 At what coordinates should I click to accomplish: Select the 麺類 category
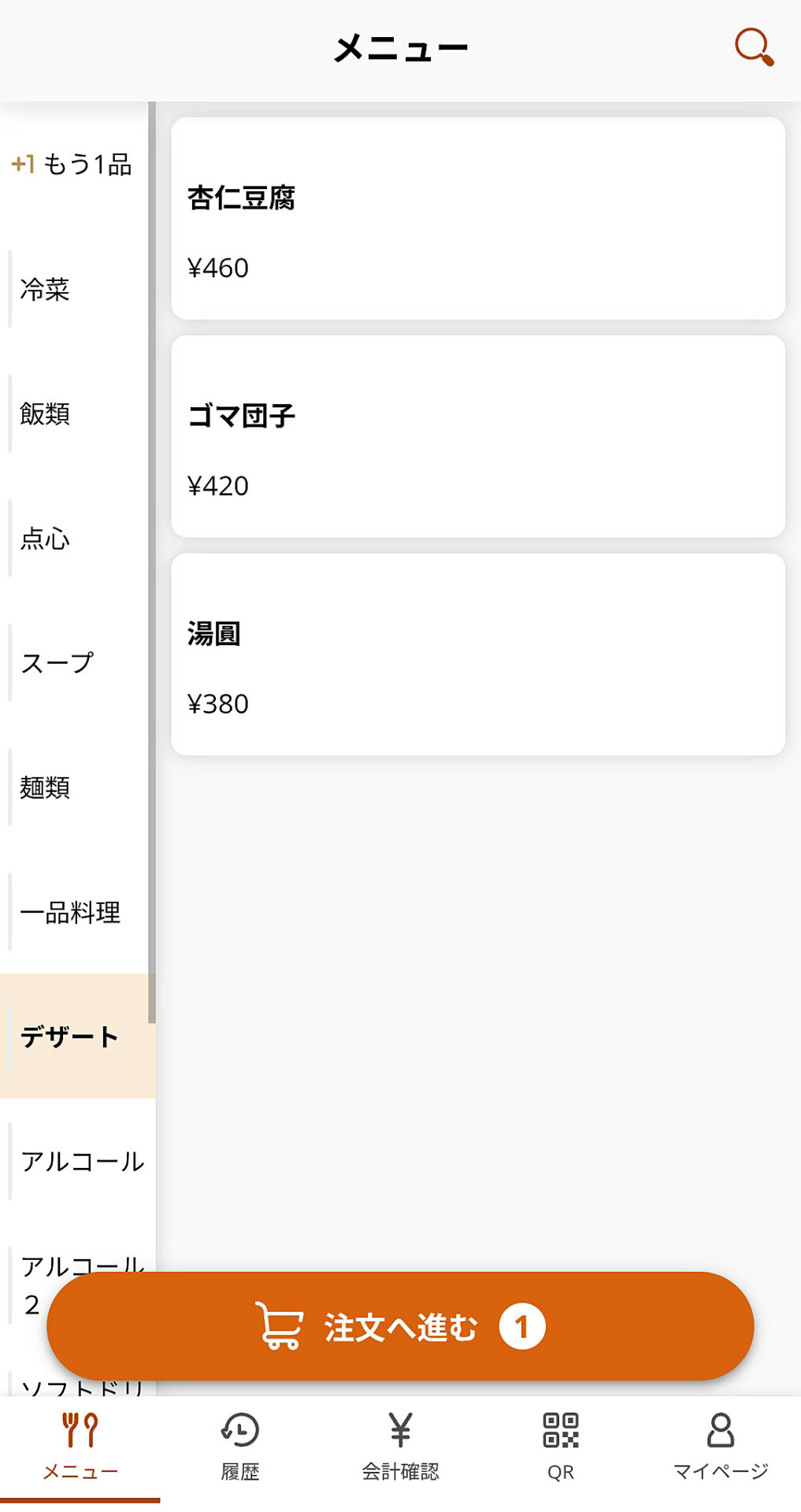pos(46,787)
